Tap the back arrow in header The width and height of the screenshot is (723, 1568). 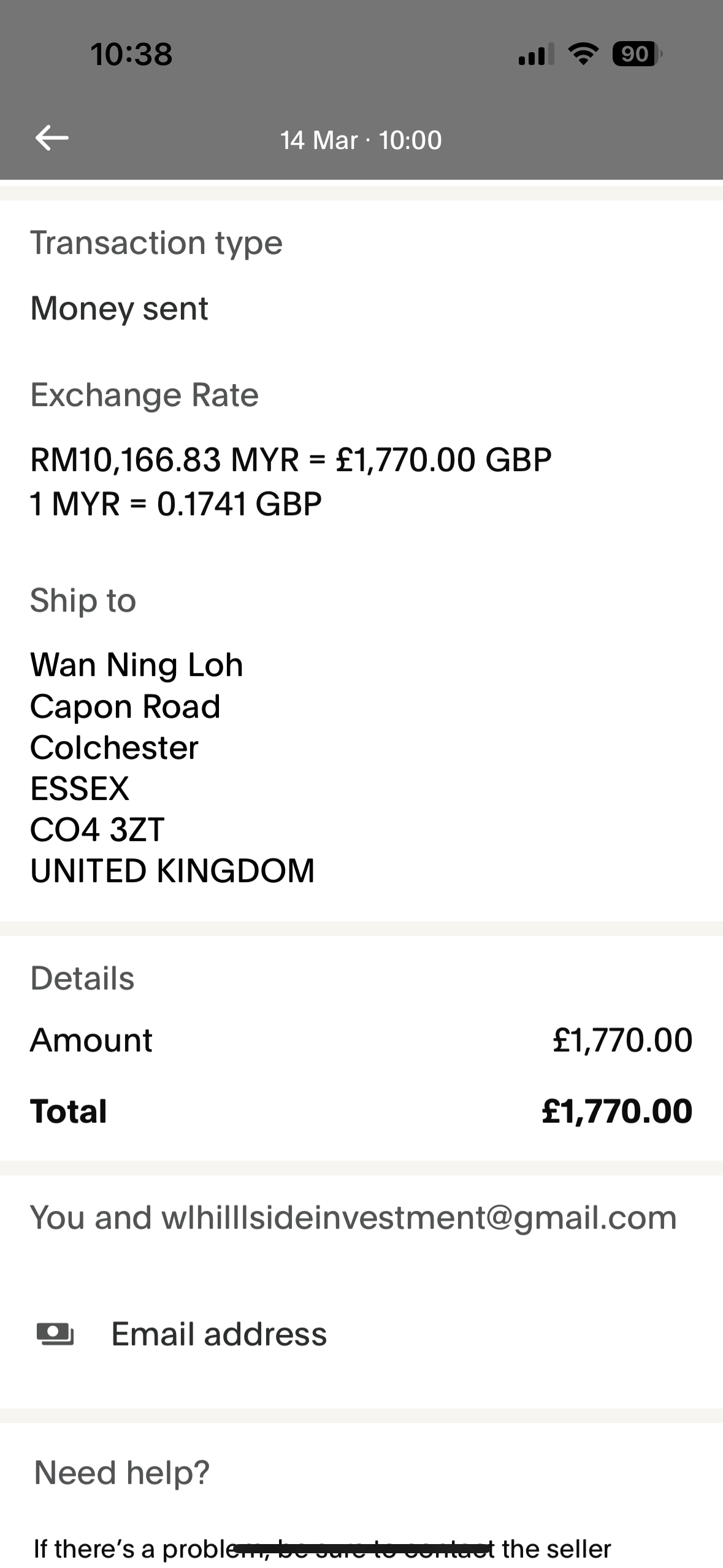[52, 138]
